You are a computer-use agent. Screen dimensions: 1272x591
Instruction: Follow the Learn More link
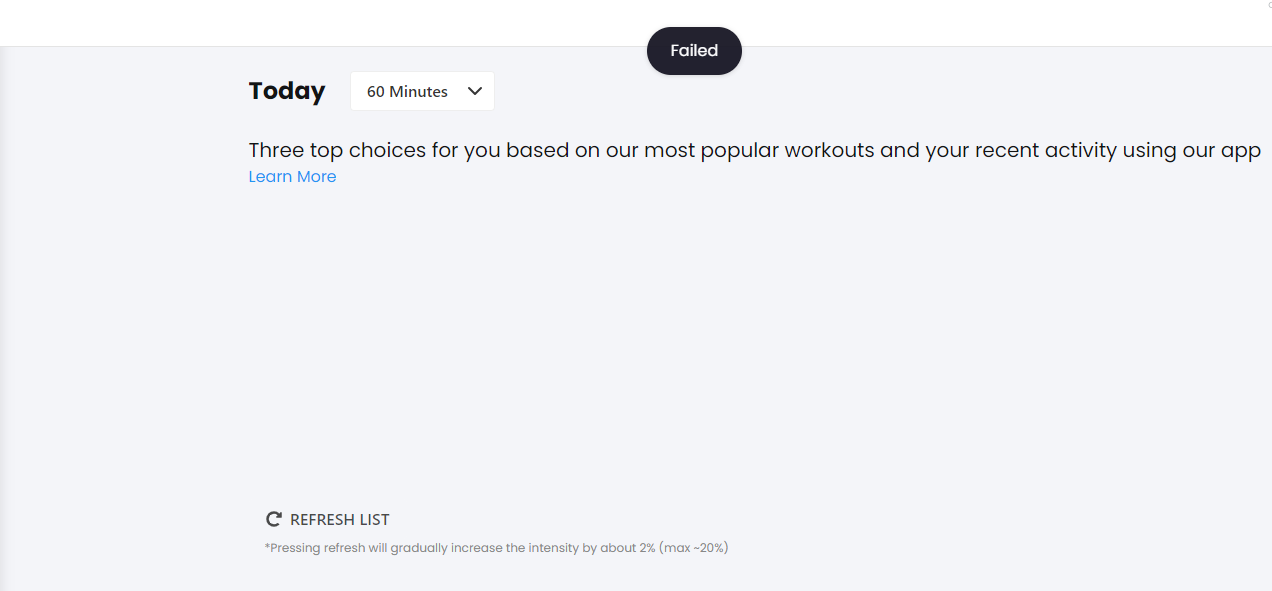292,177
